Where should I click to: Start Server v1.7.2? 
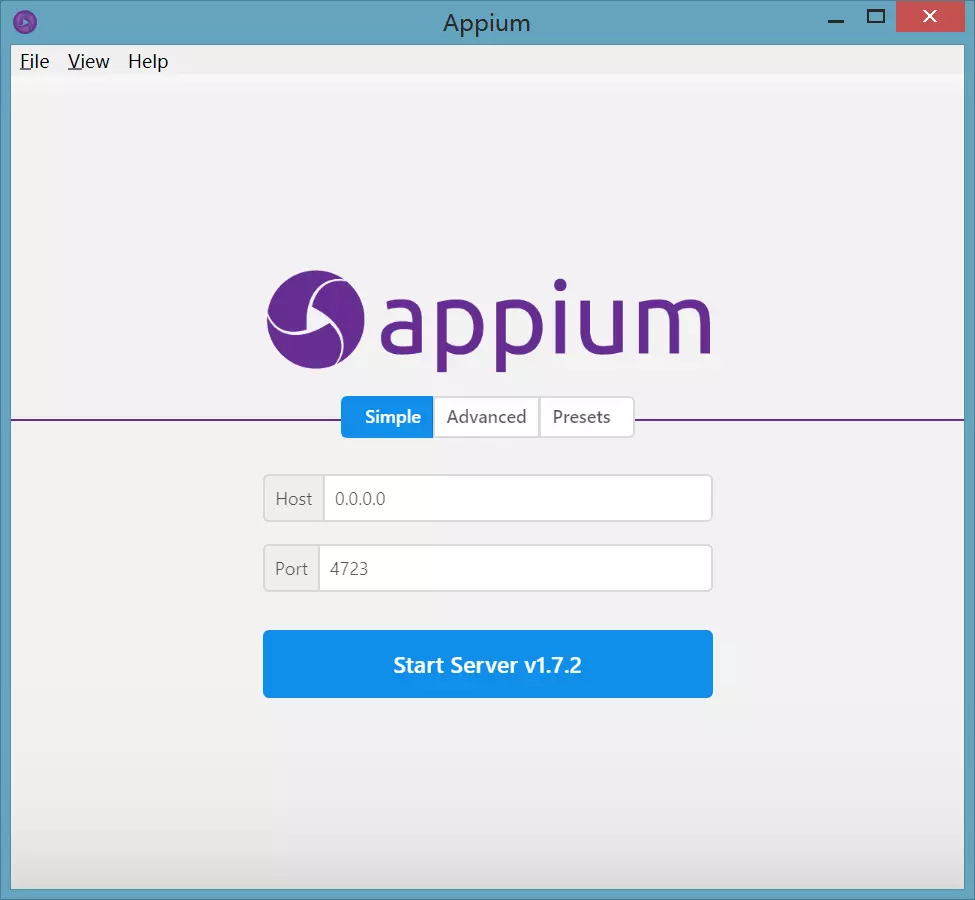click(x=488, y=664)
